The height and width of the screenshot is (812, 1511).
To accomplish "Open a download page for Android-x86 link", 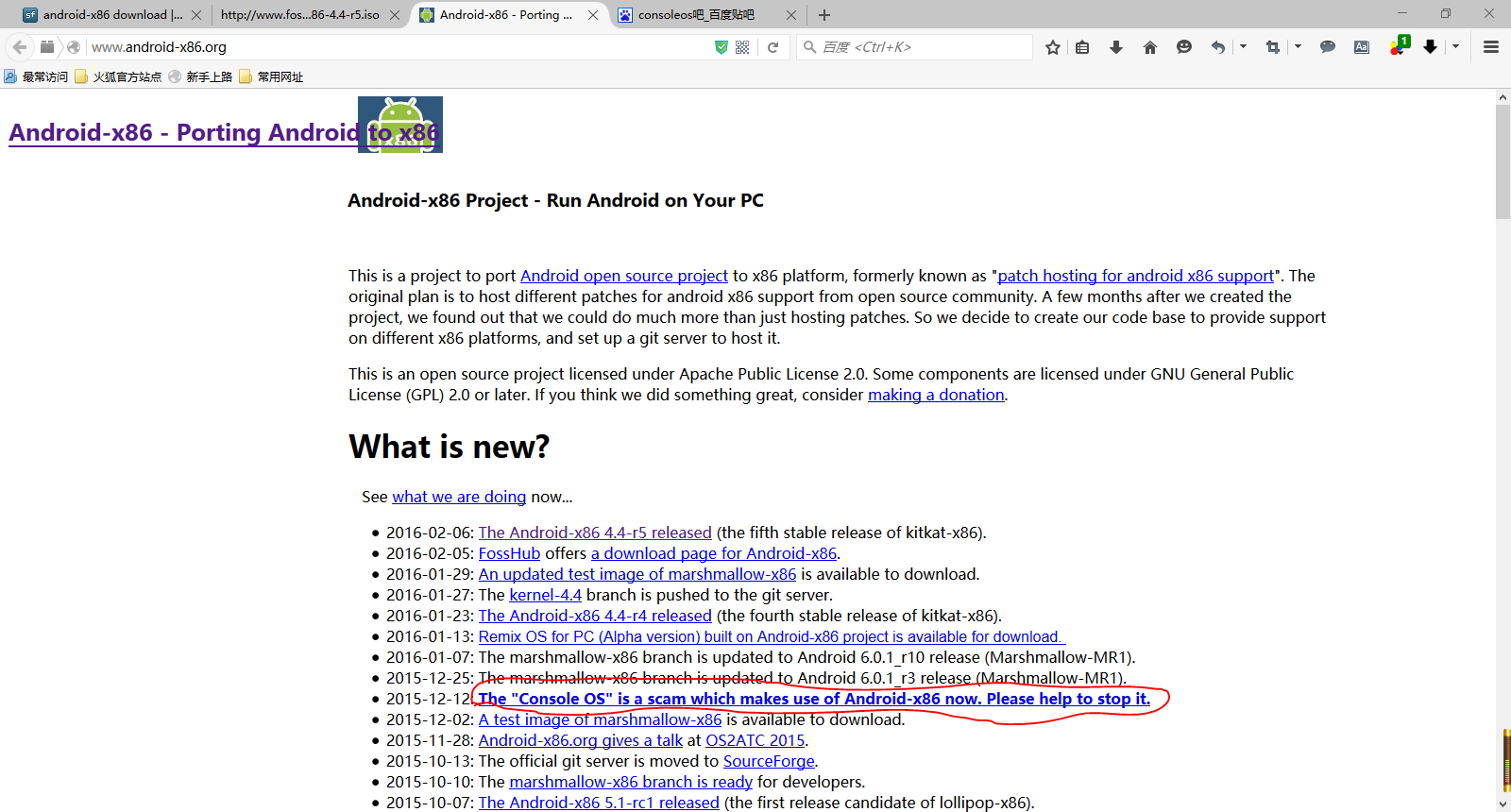I will pos(714,553).
